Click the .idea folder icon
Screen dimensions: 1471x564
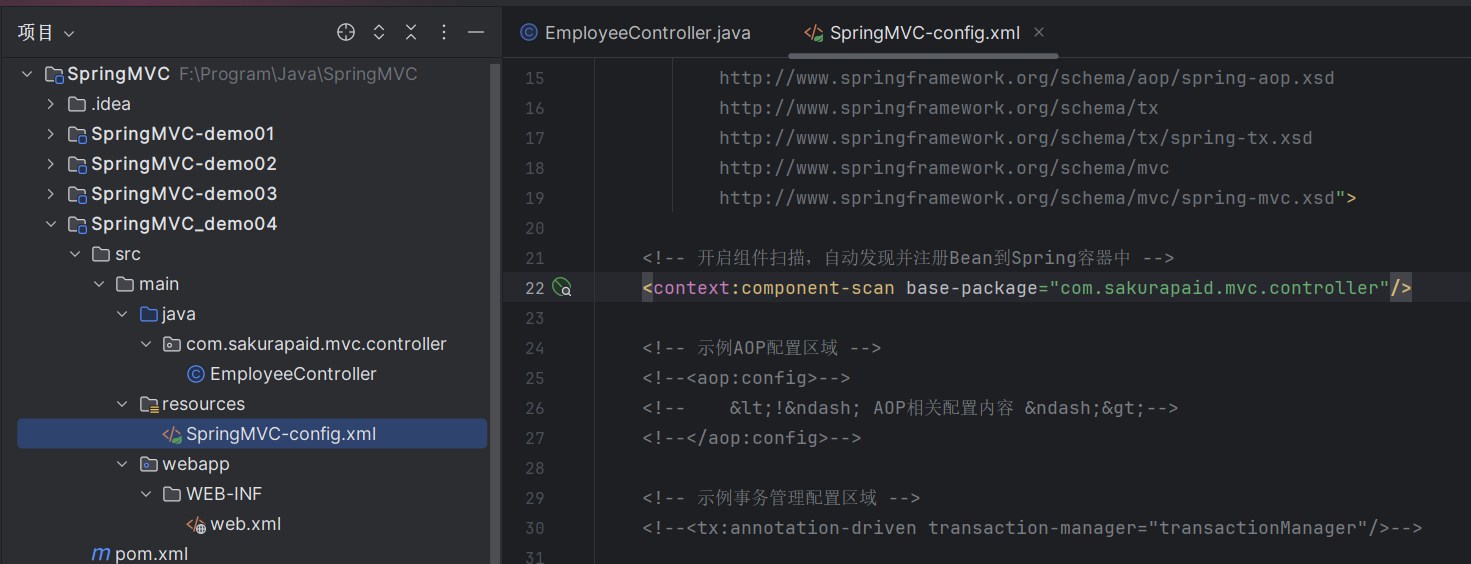[x=77, y=104]
